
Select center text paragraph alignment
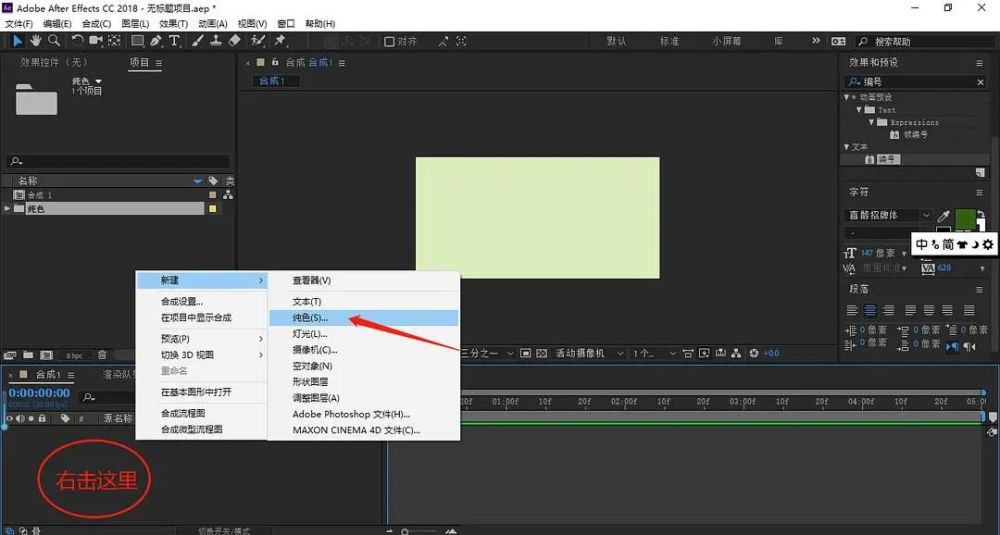click(870, 311)
